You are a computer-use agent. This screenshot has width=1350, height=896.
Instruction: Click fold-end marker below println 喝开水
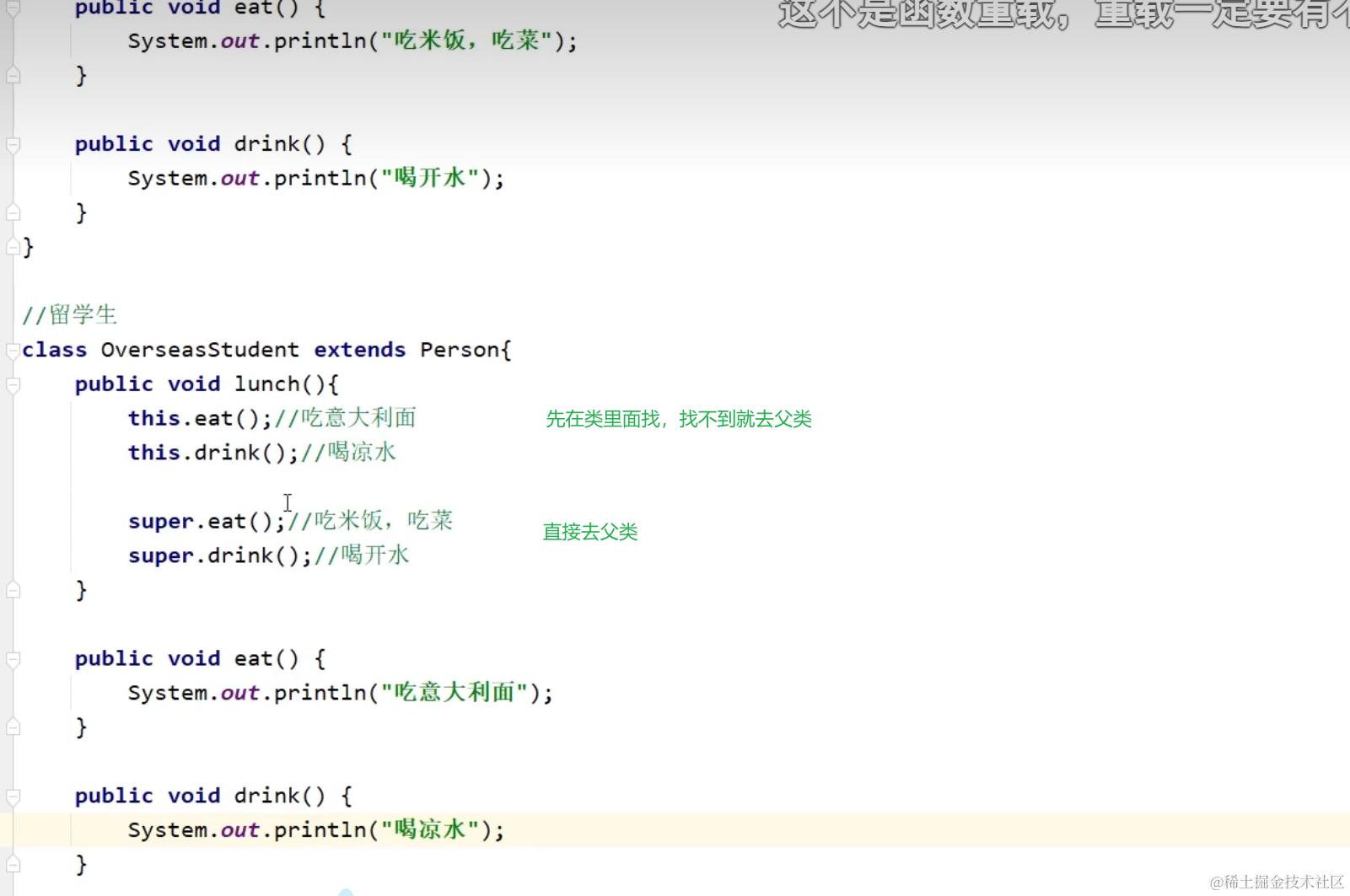[13, 212]
